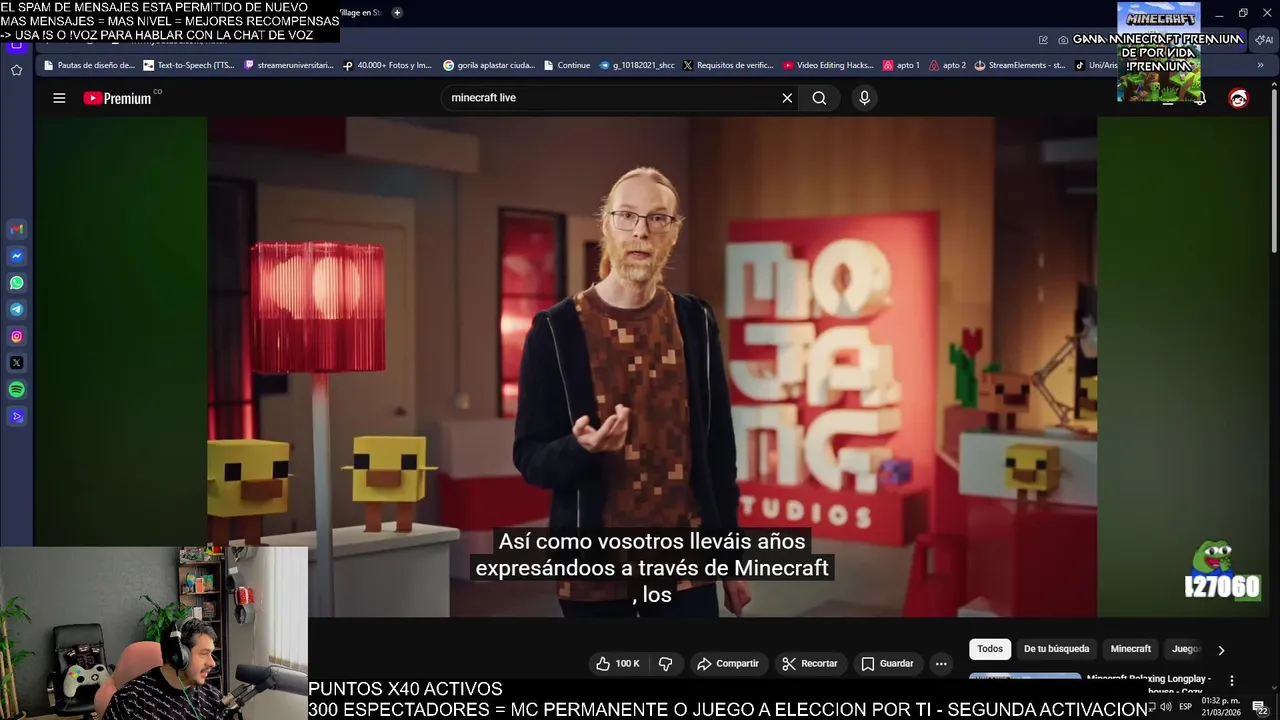Open 'Requisitos de verific...' X bookmark
This screenshot has width=1280, height=720.
coord(728,65)
